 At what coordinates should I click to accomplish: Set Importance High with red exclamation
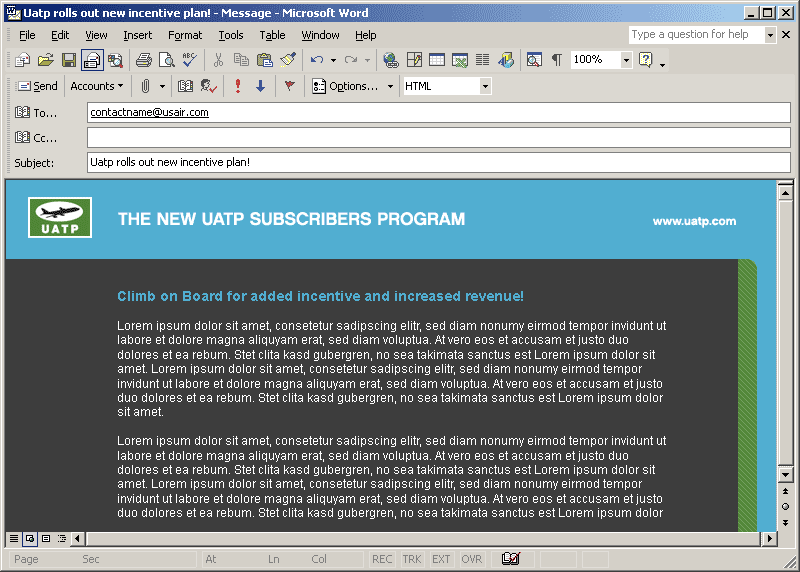(238, 86)
